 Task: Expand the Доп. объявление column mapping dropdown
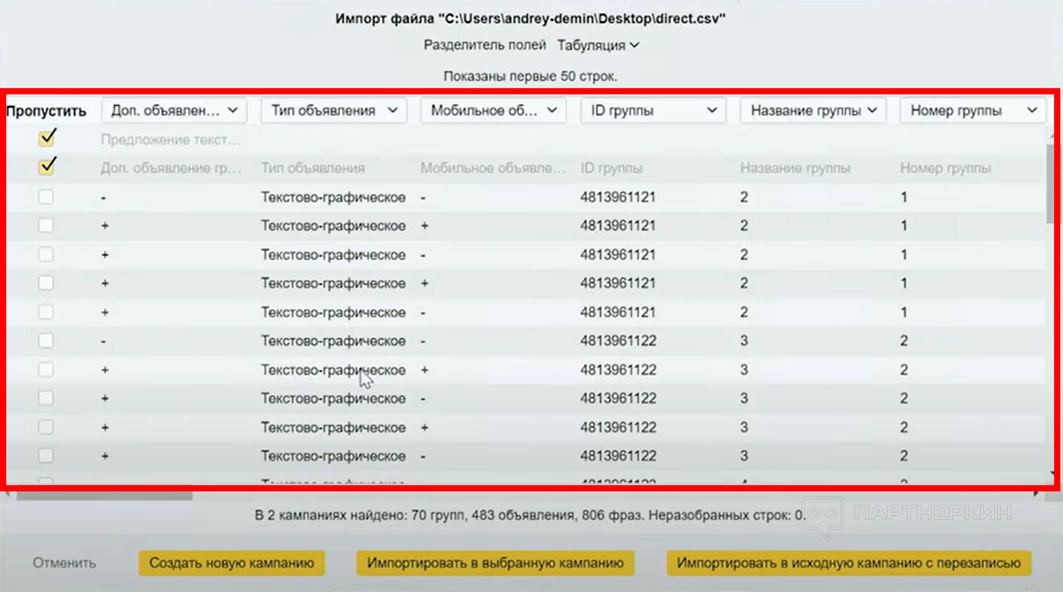click(173, 111)
